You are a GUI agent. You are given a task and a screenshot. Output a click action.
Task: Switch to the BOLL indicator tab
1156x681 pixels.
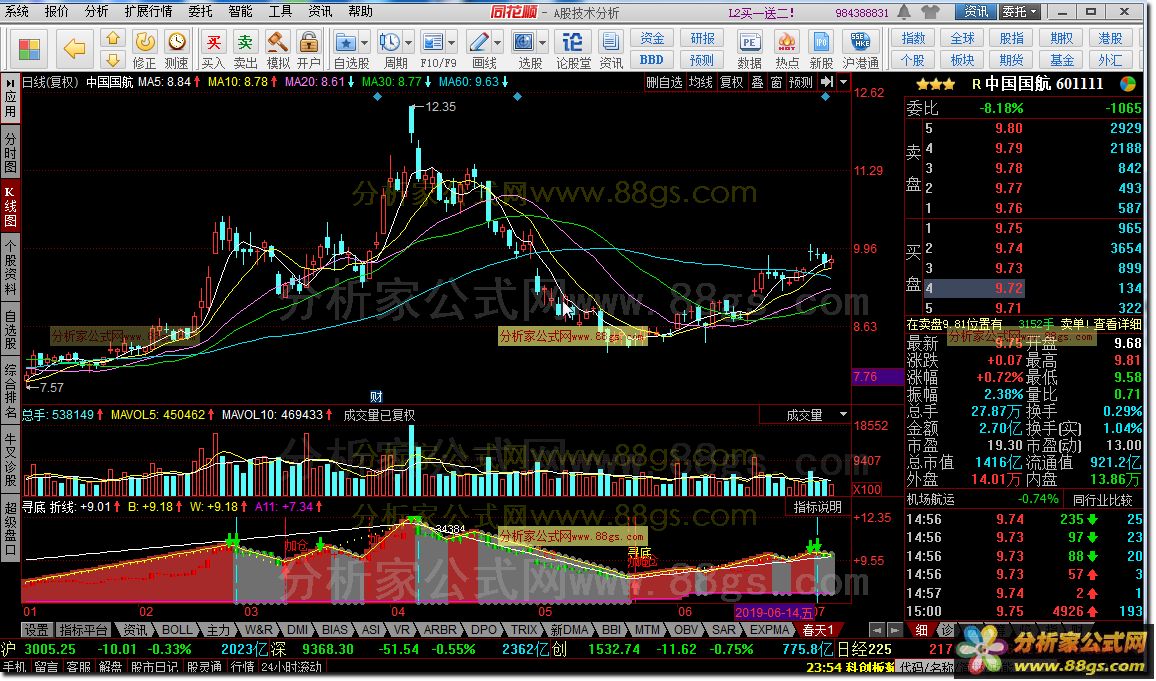coord(177,629)
